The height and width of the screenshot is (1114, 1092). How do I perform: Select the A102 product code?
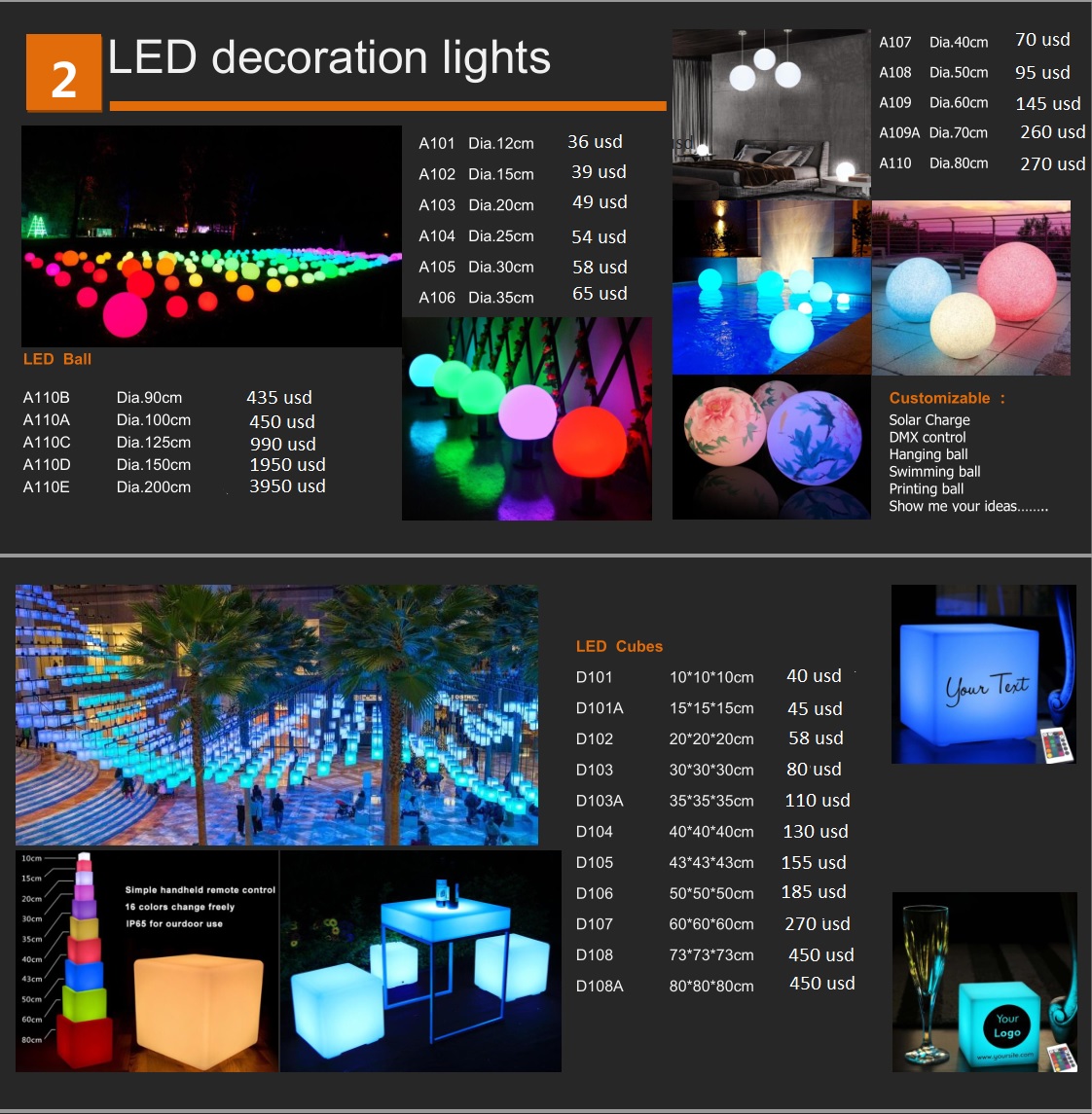(436, 174)
